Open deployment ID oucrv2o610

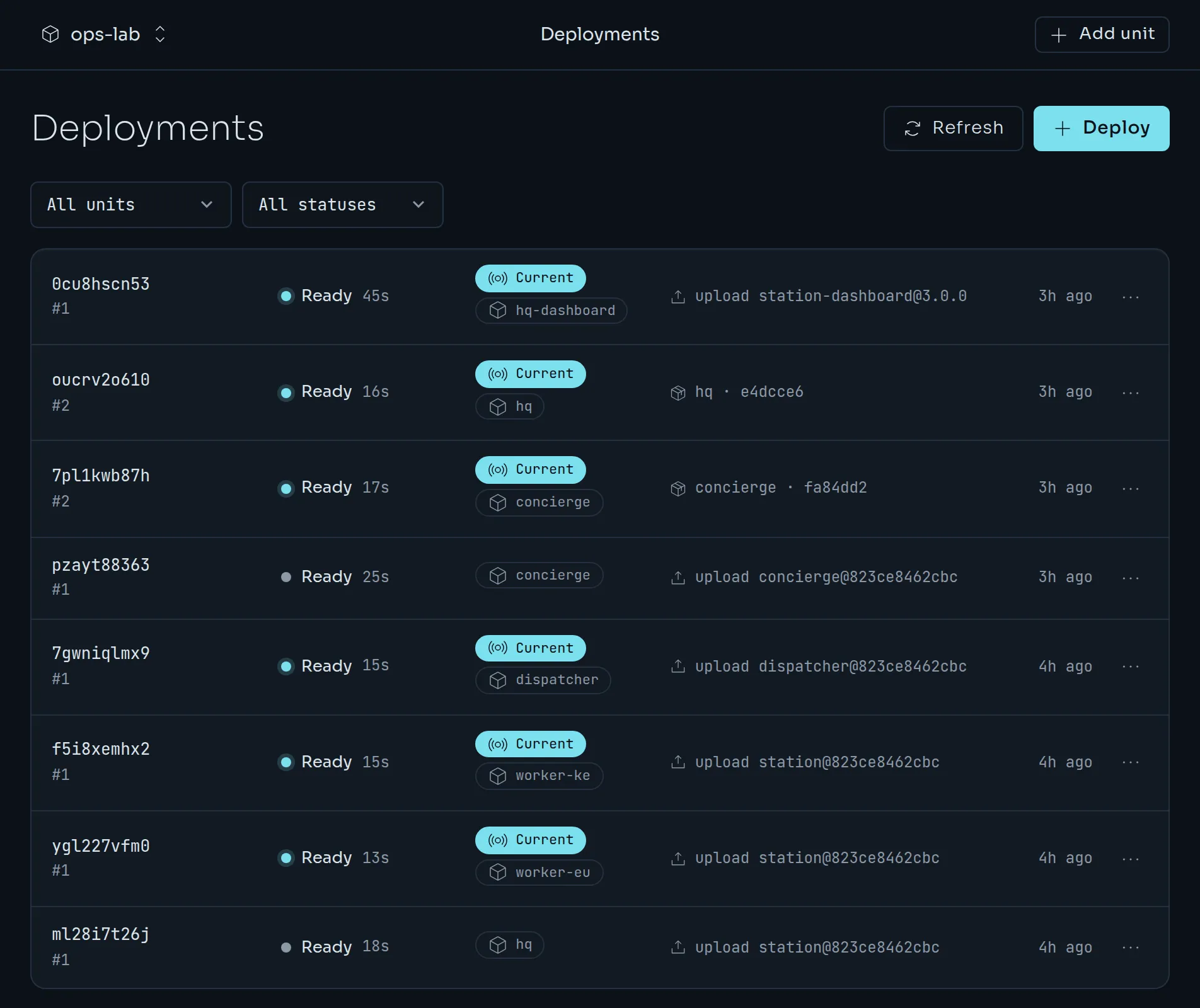click(101, 380)
